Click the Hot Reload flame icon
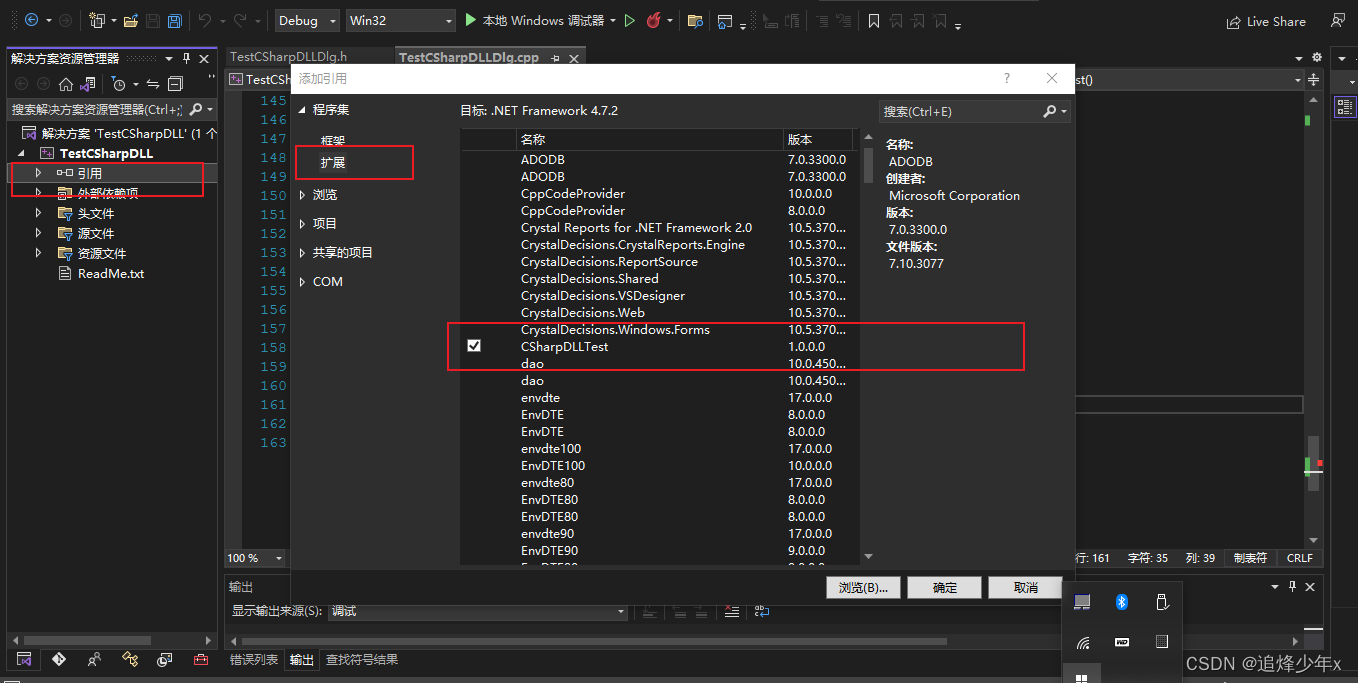The height and width of the screenshot is (683, 1358). tap(654, 20)
